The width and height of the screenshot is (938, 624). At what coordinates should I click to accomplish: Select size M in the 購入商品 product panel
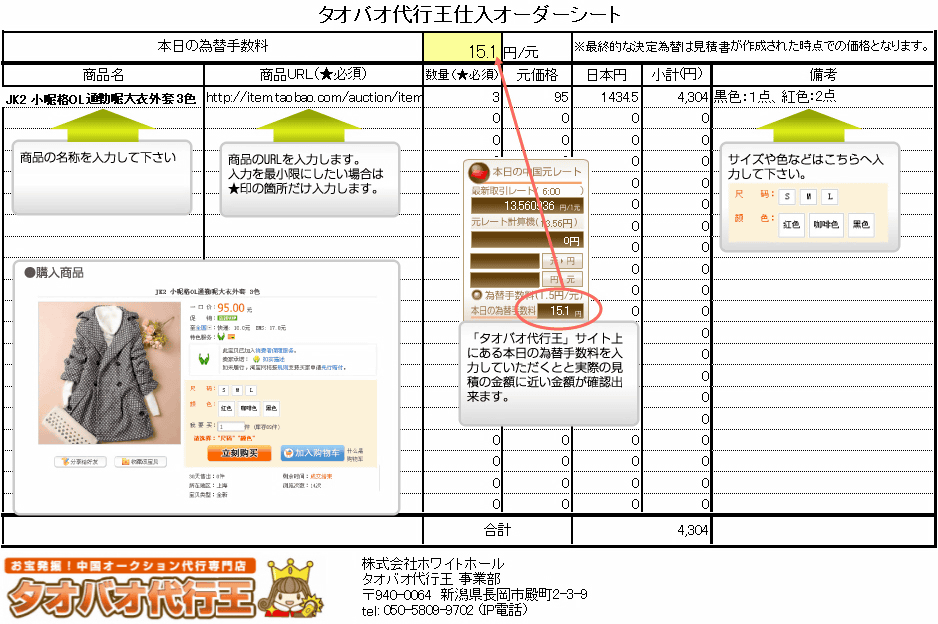click(237, 390)
